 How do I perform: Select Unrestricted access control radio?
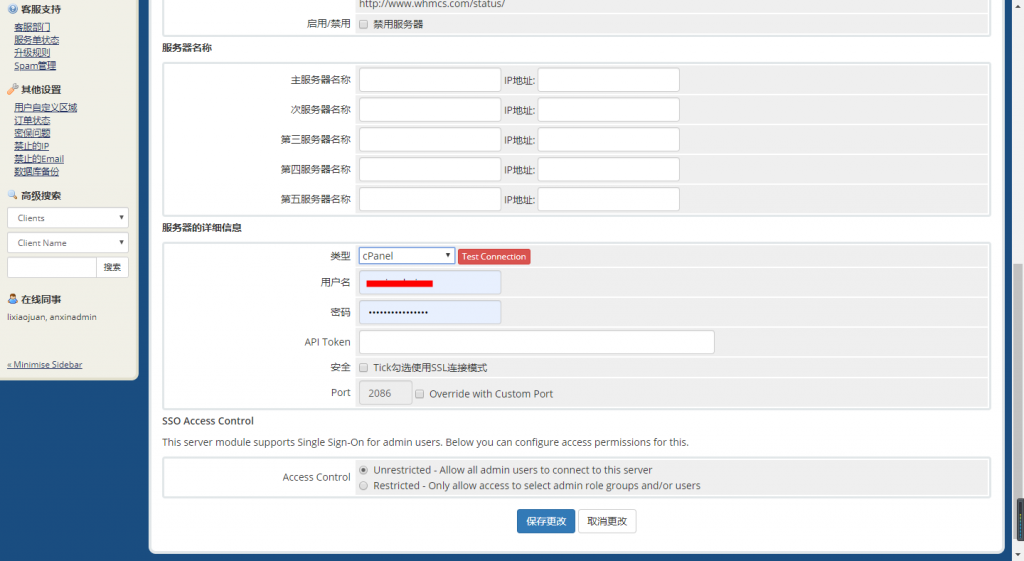(363, 470)
